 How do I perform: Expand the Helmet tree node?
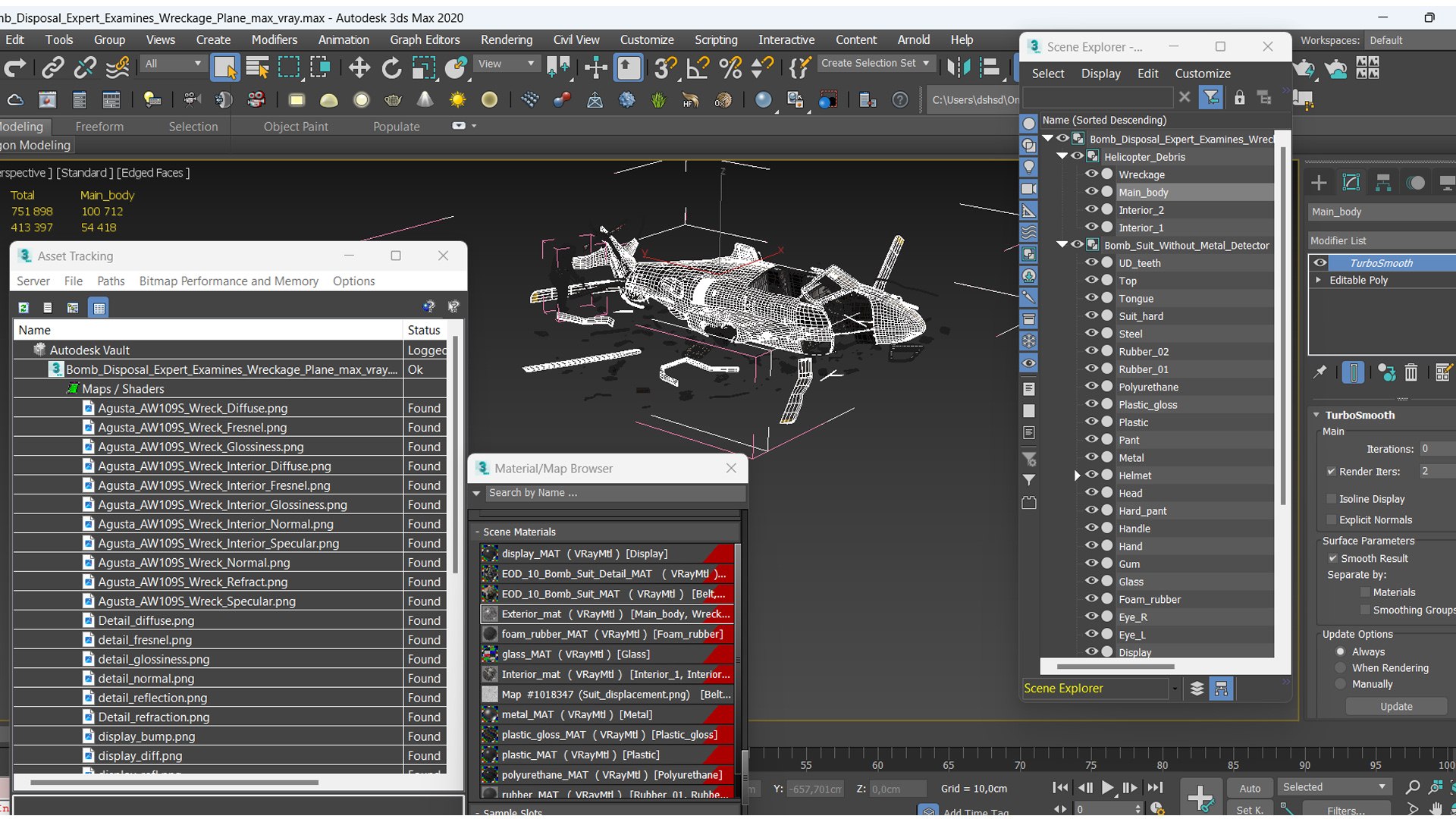pos(1077,475)
